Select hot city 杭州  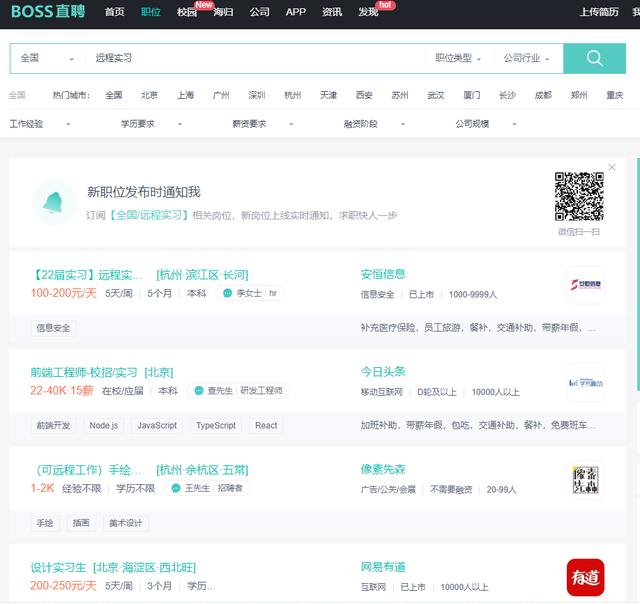pyautogui.click(x=293, y=95)
